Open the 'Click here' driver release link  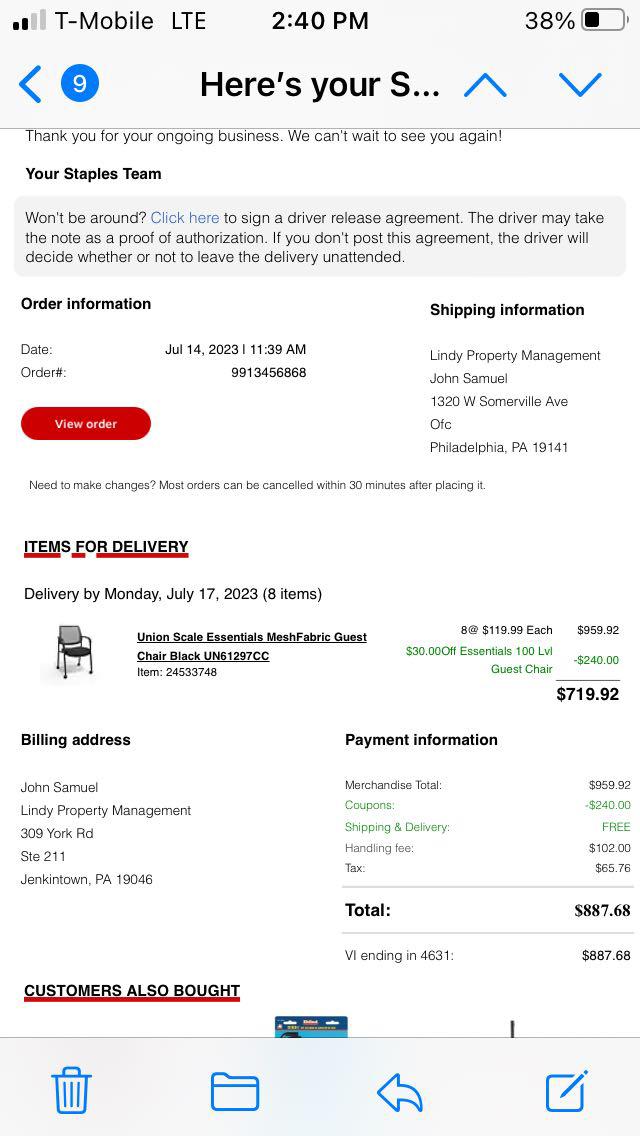click(x=185, y=217)
